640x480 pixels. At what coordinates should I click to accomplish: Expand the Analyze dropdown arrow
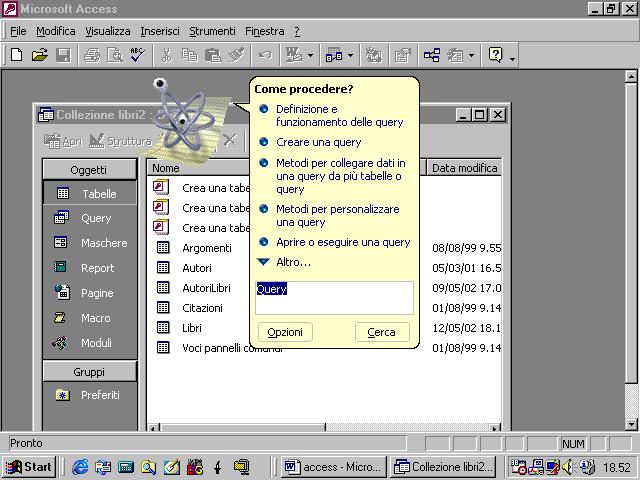click(350, 55)
